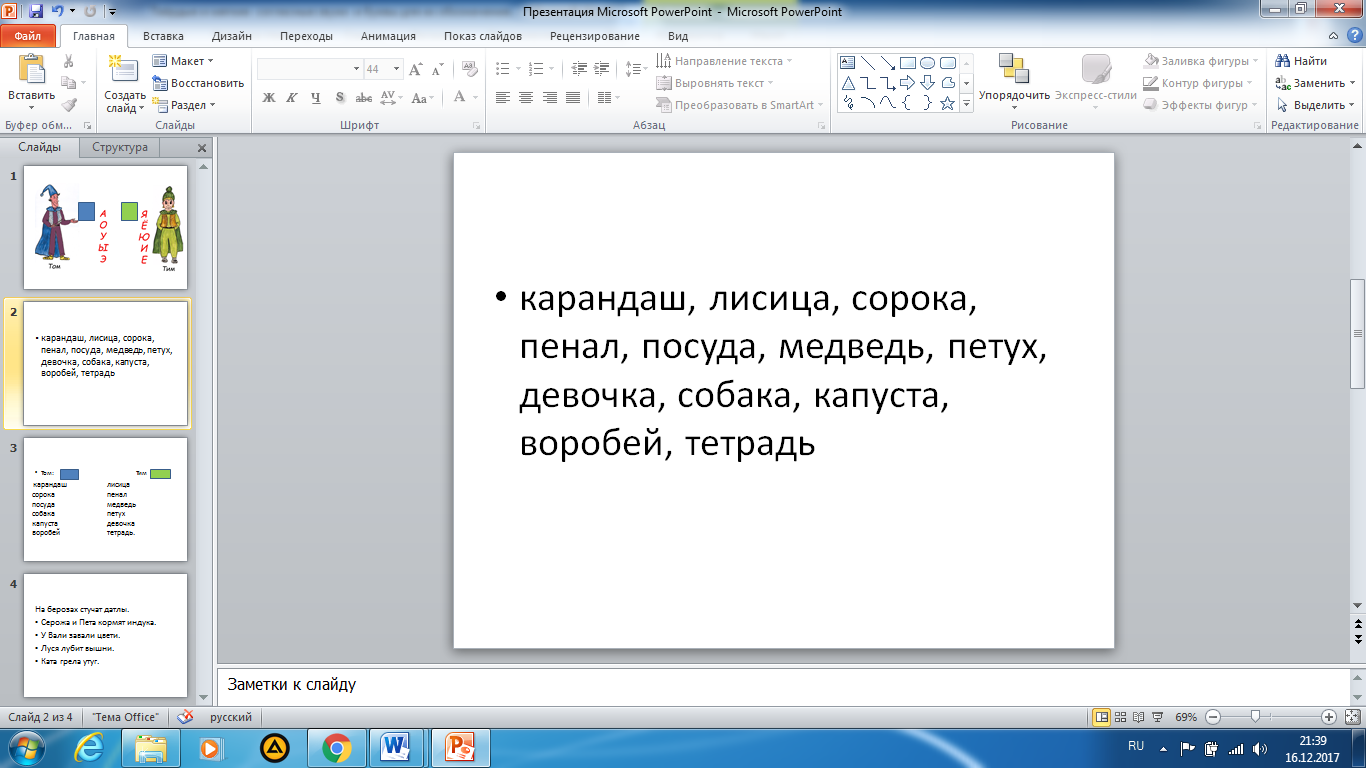Image resolution: width=1366 pixels, height=768 pixels.
Task: Toggle underline Ч formatting
Action: click(316, 97)
